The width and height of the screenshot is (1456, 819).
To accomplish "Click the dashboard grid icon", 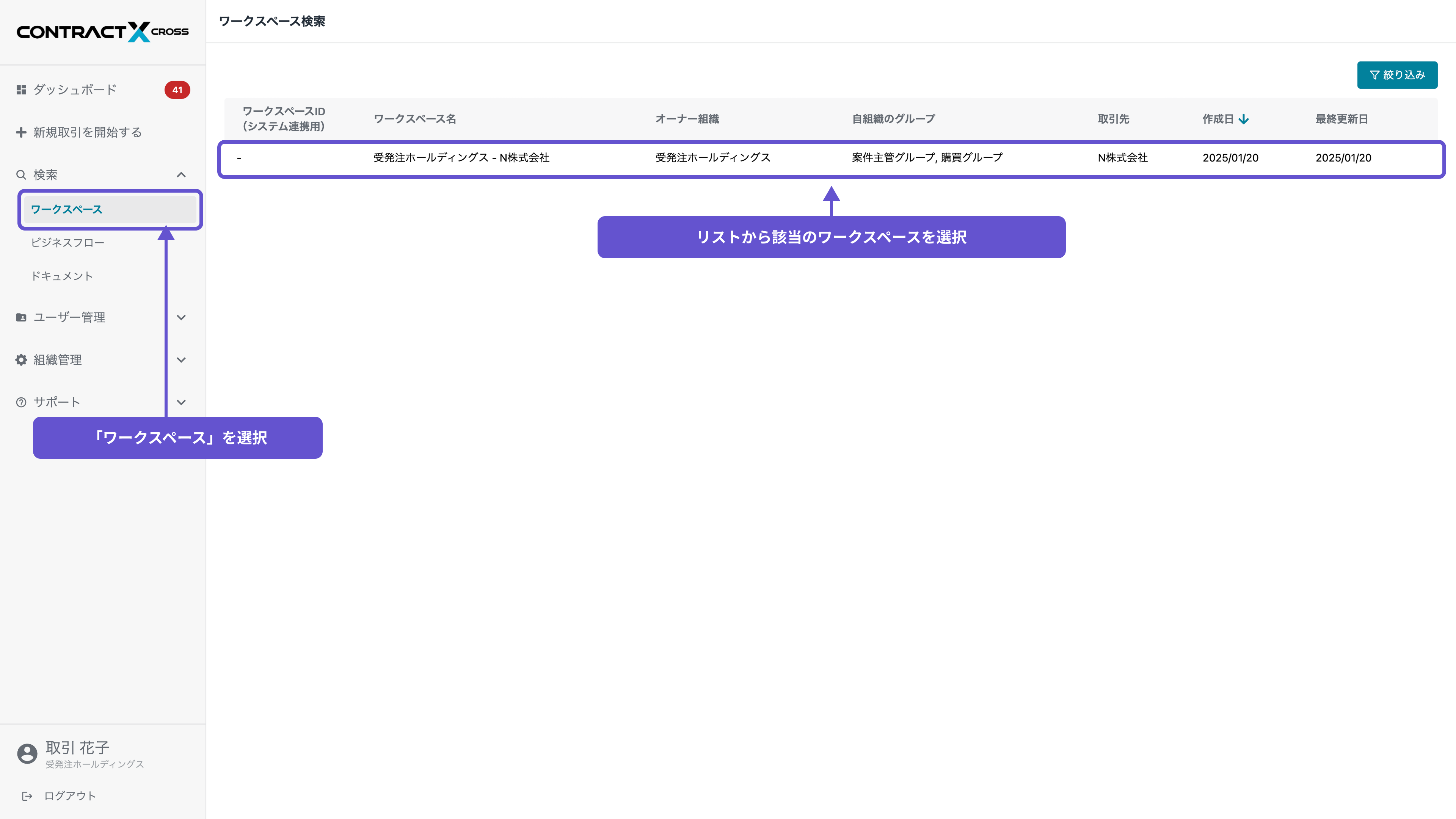I will tap(21, 90).
